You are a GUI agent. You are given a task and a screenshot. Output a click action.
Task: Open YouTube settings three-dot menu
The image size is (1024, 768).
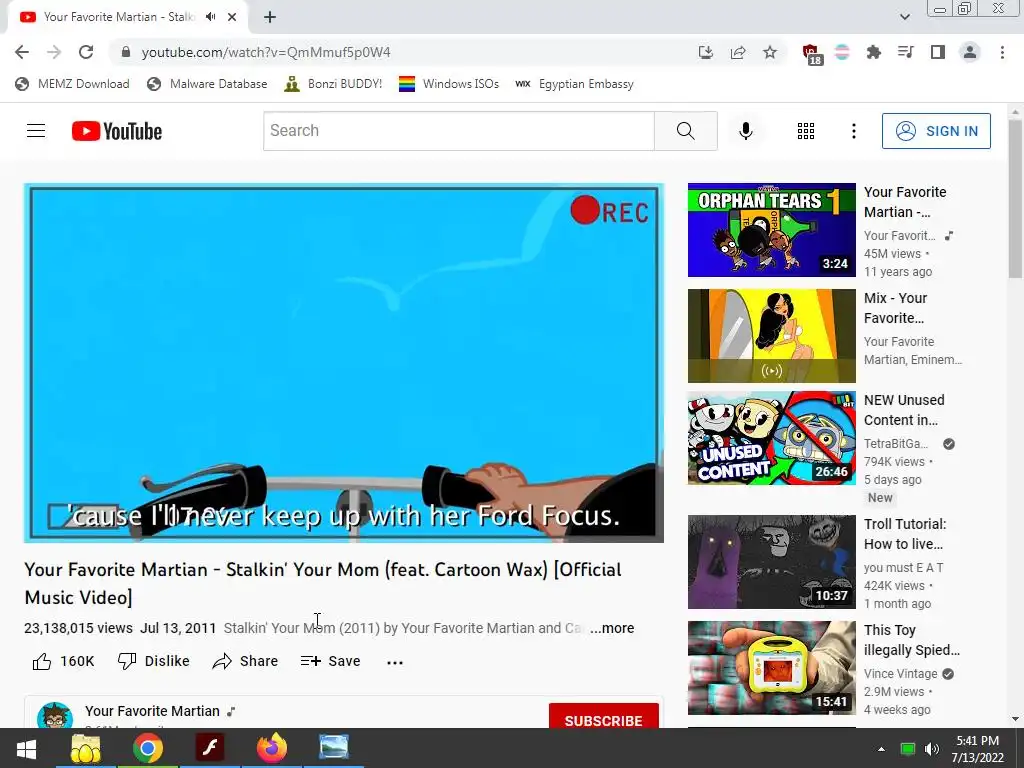(854, 131)
